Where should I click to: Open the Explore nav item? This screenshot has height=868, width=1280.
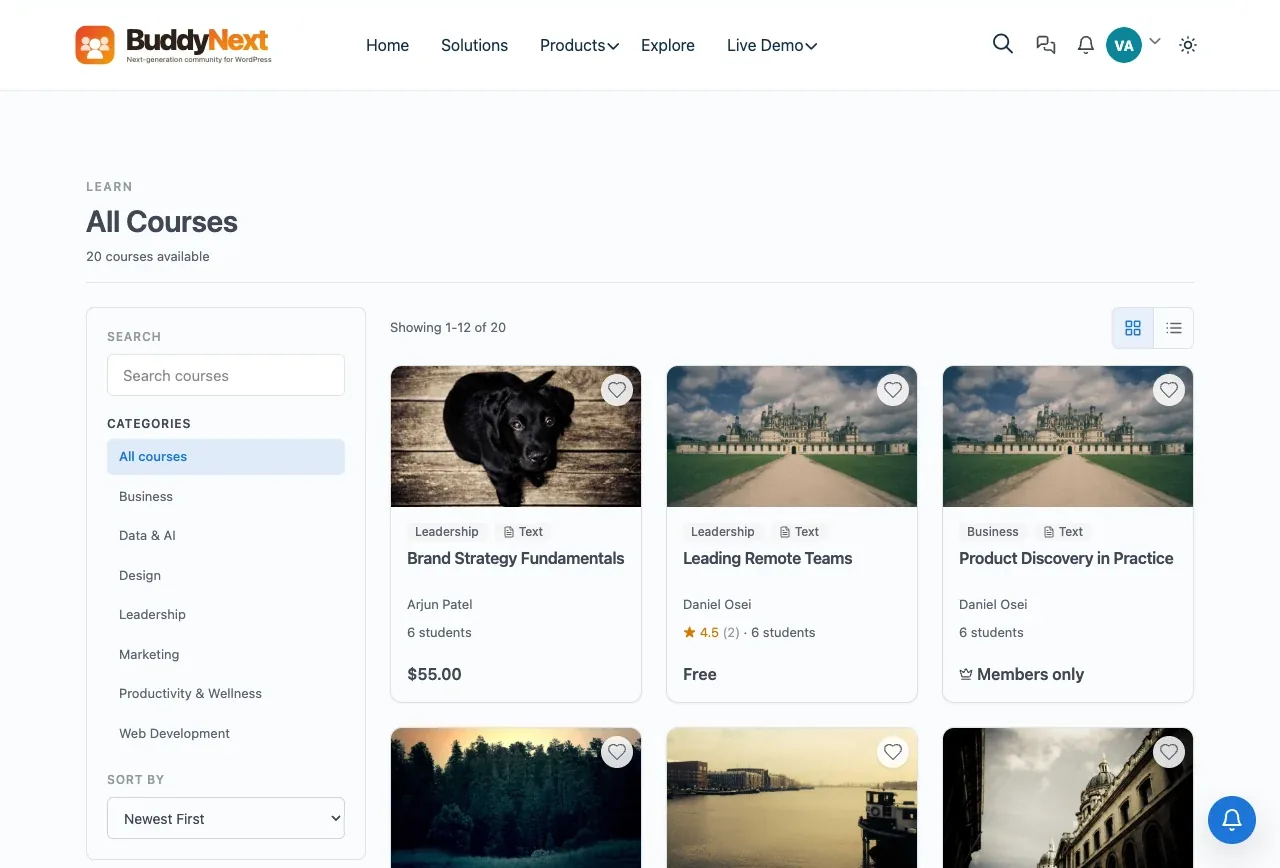coord(668,45)
